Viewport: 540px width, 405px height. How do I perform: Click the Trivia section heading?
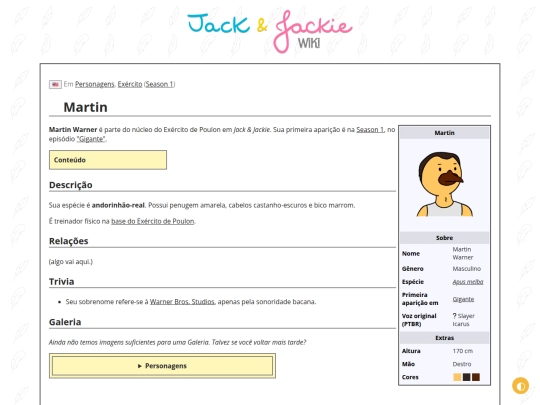pos(62,282)
